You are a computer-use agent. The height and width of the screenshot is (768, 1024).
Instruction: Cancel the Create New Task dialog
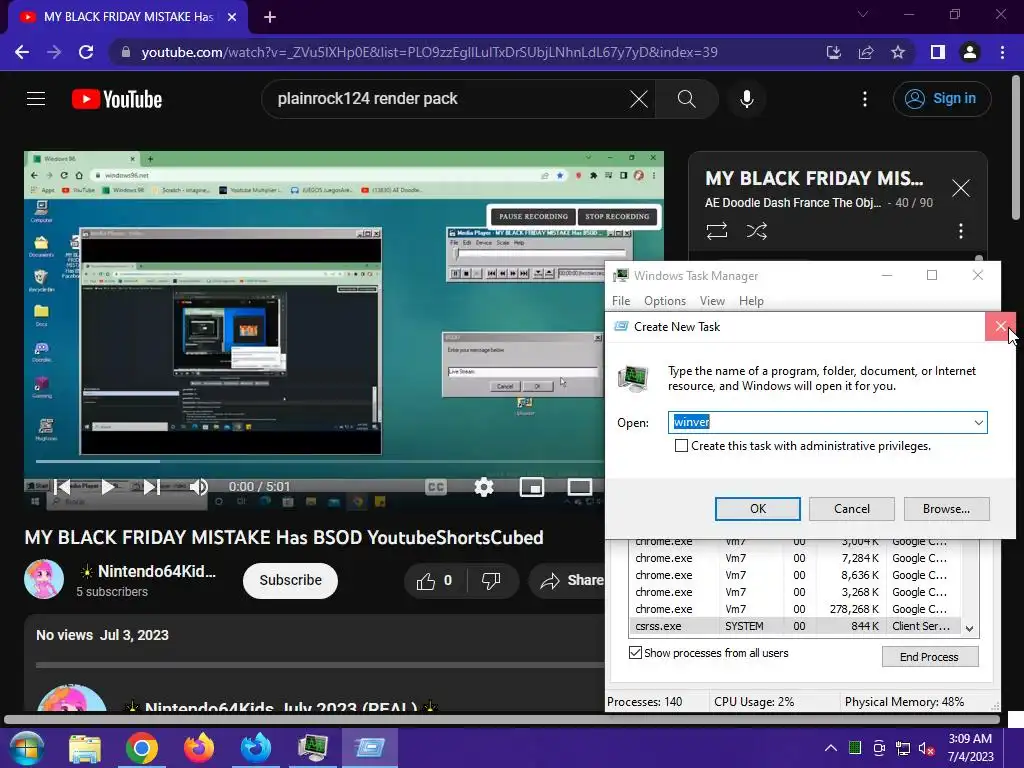pyautogui.click(x=852, y=509)
